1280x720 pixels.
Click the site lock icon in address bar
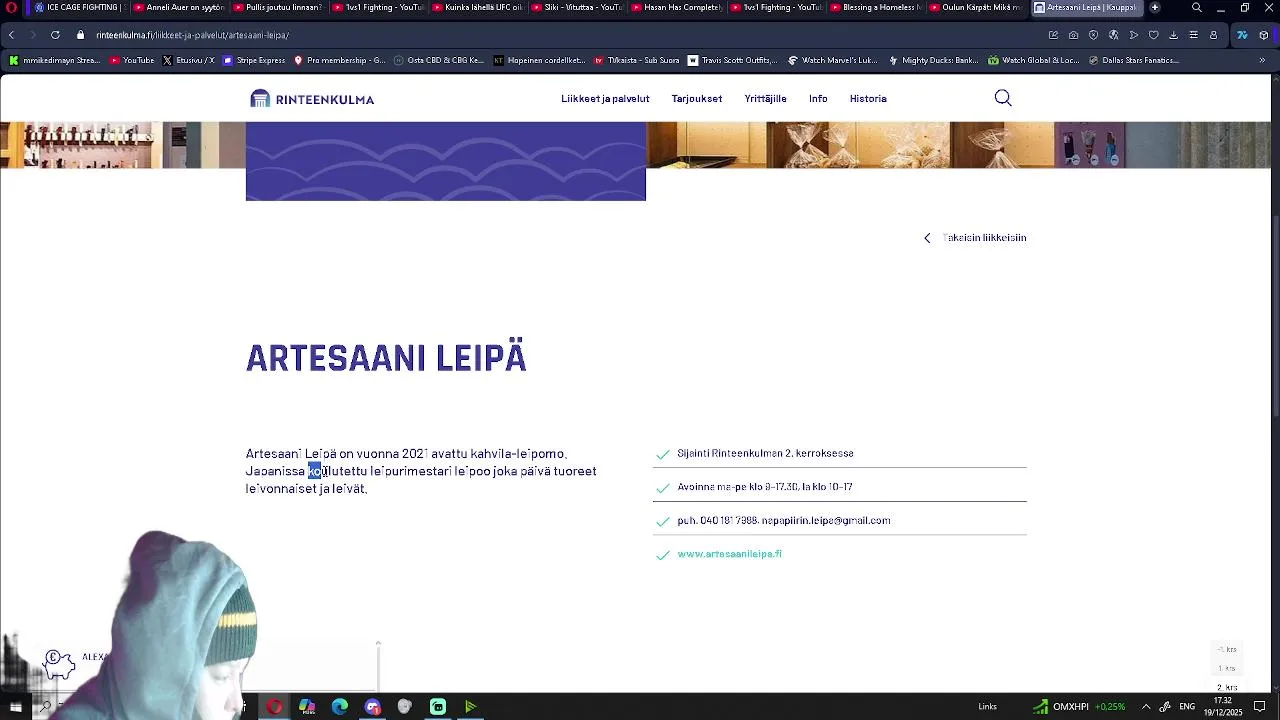pyautogui.click(x=81, y=35)
